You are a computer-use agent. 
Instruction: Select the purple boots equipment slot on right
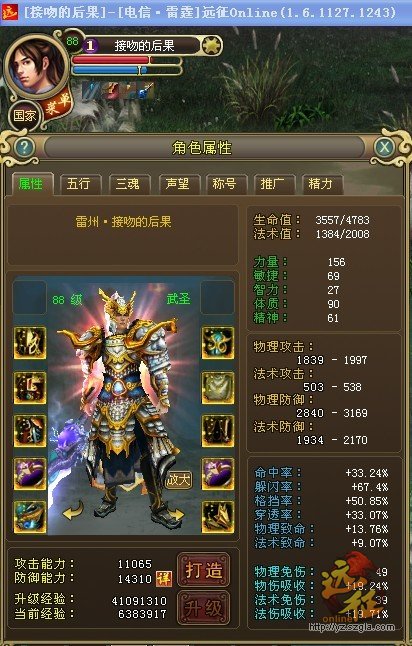pyautogui.click(x=218, y=474)
